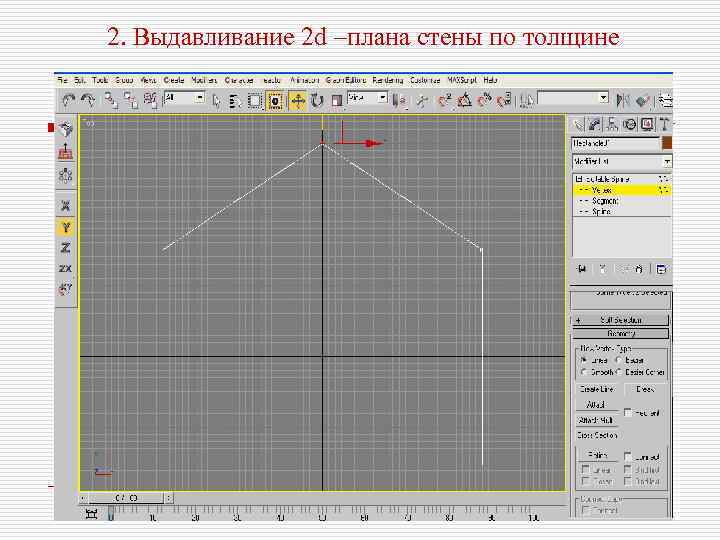This screenshot has width=720, height=540.
Task: Open the Utilities hammer panel tab
Action: (664, 124)
